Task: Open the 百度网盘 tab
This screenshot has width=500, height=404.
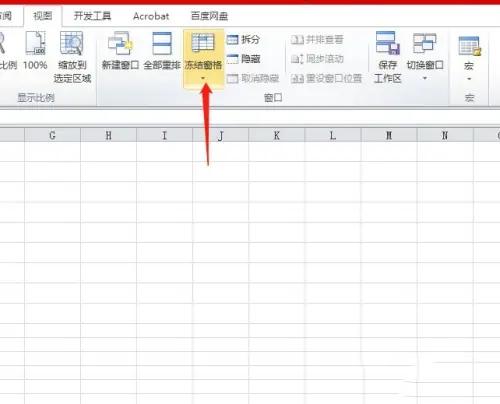Action: 209,16
